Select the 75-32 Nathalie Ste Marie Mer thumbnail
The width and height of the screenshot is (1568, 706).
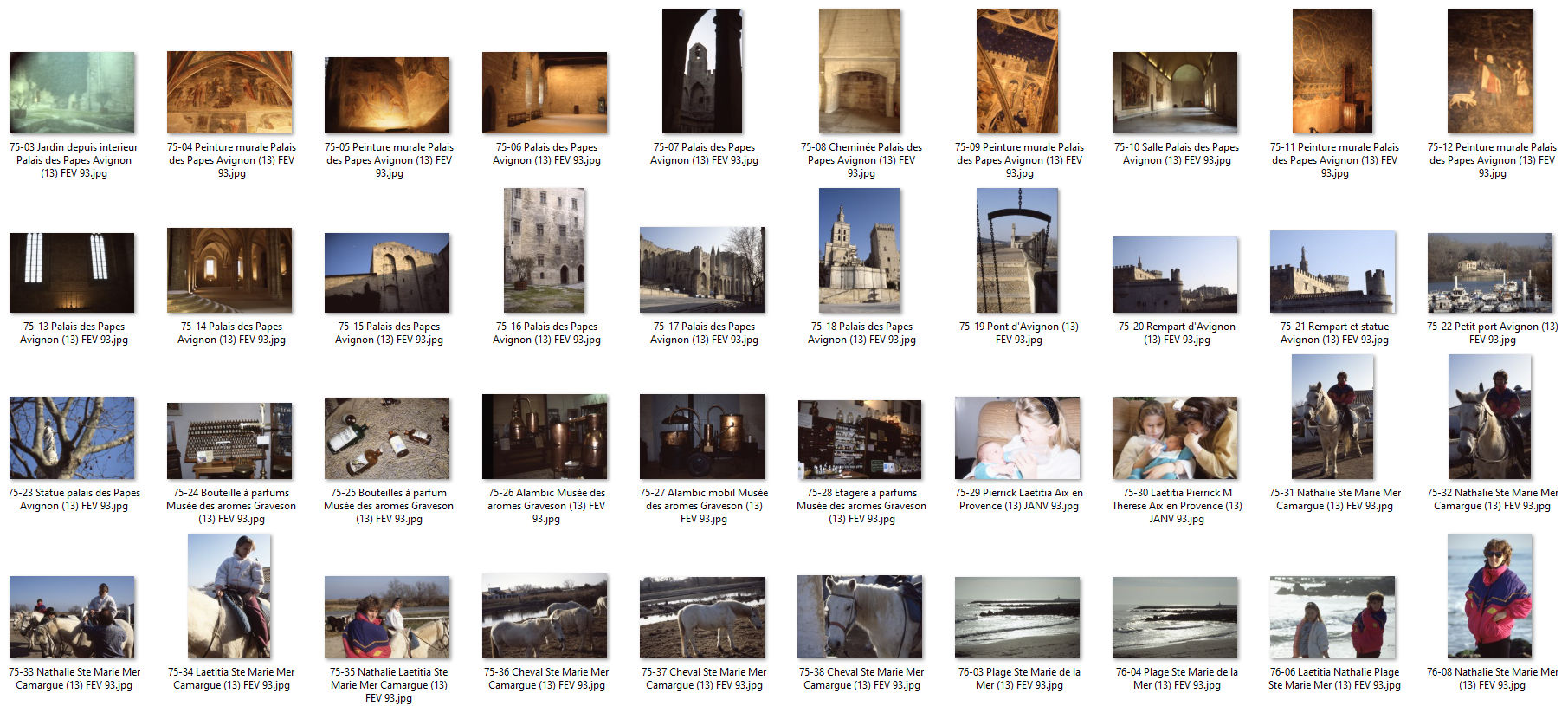[1490, 418]
